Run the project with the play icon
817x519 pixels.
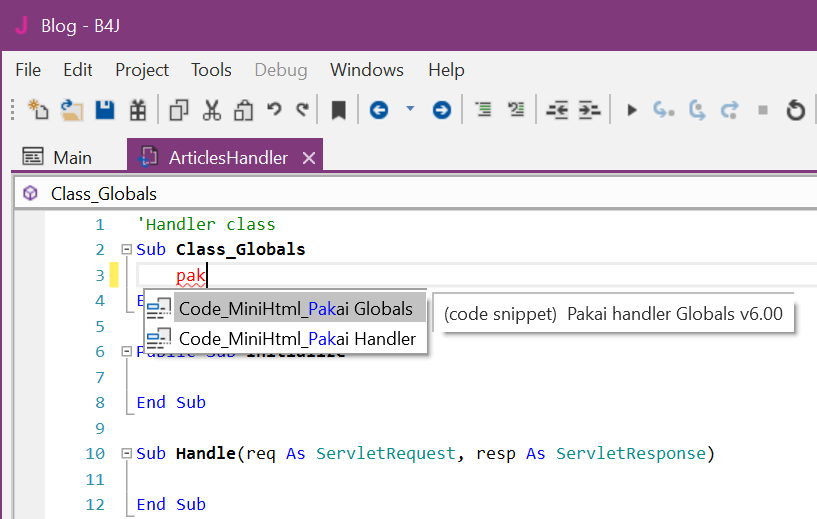click(632, 110)
